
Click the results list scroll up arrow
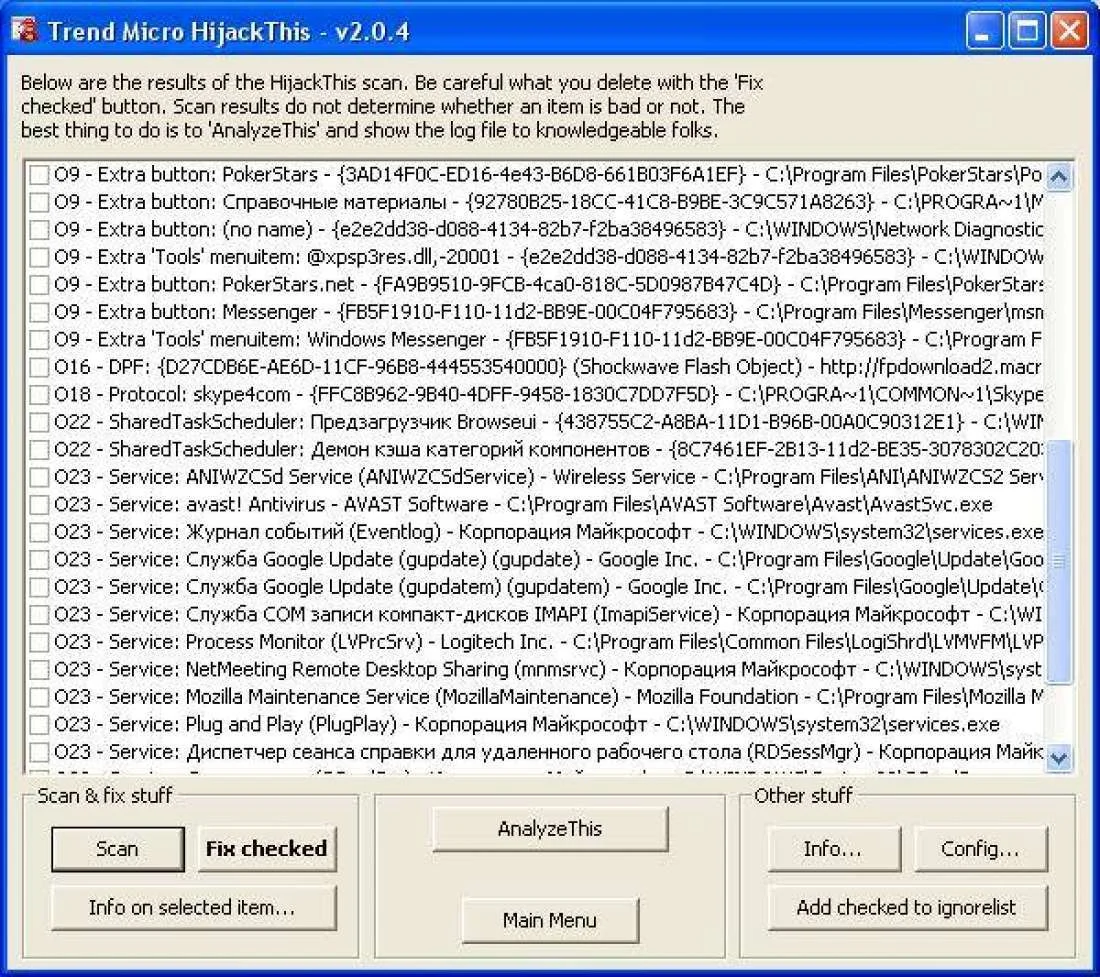coord(1059,175)
